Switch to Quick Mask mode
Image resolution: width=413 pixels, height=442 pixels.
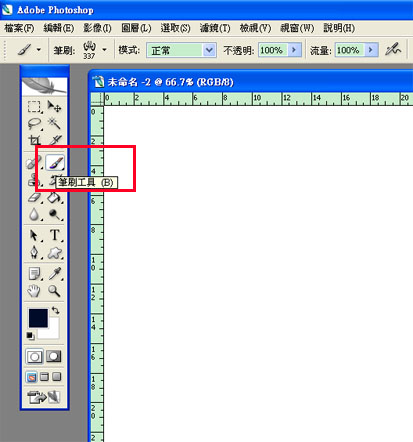[54, 357]
